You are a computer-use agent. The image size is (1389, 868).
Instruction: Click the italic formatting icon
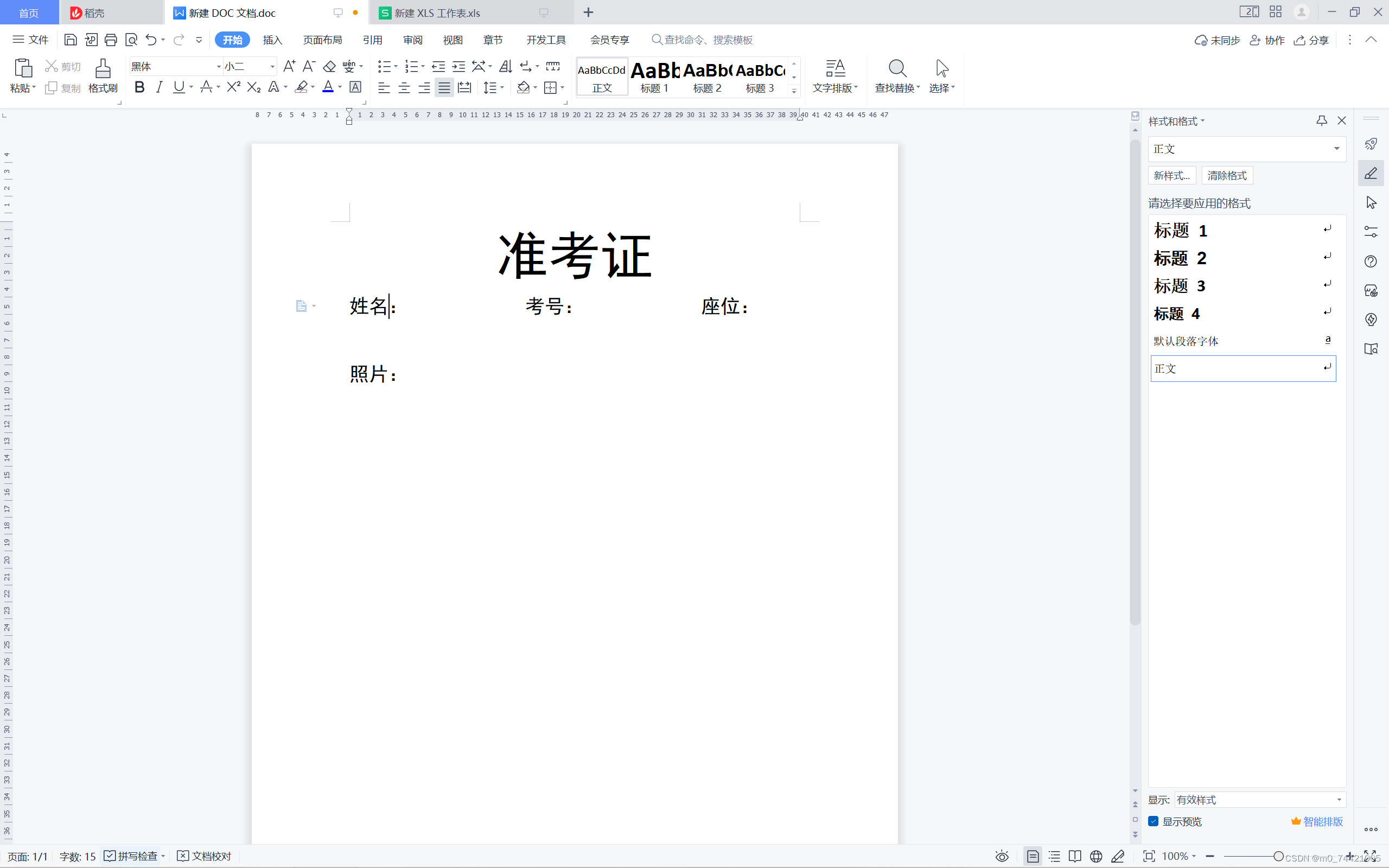point(159,87)
